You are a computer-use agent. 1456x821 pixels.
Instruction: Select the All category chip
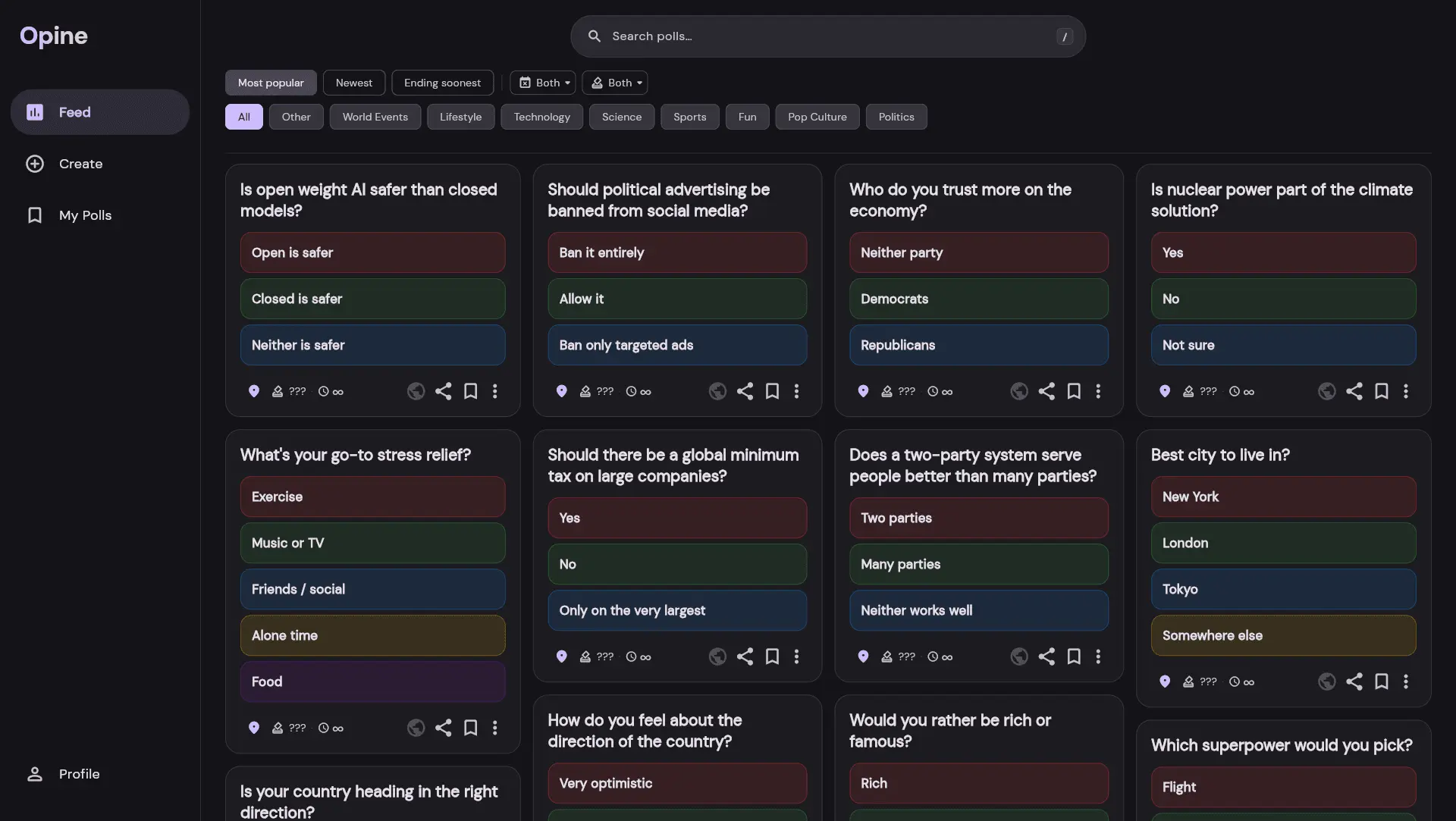[244, 117]
